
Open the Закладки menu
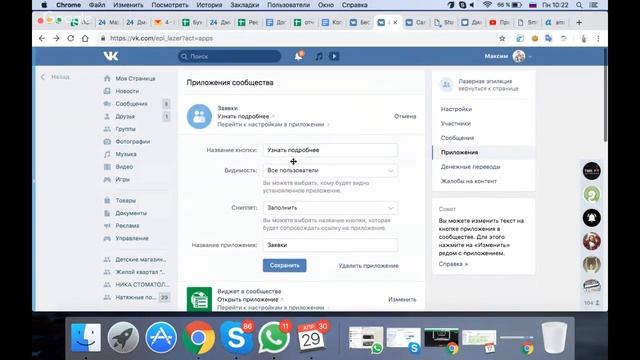244,5
